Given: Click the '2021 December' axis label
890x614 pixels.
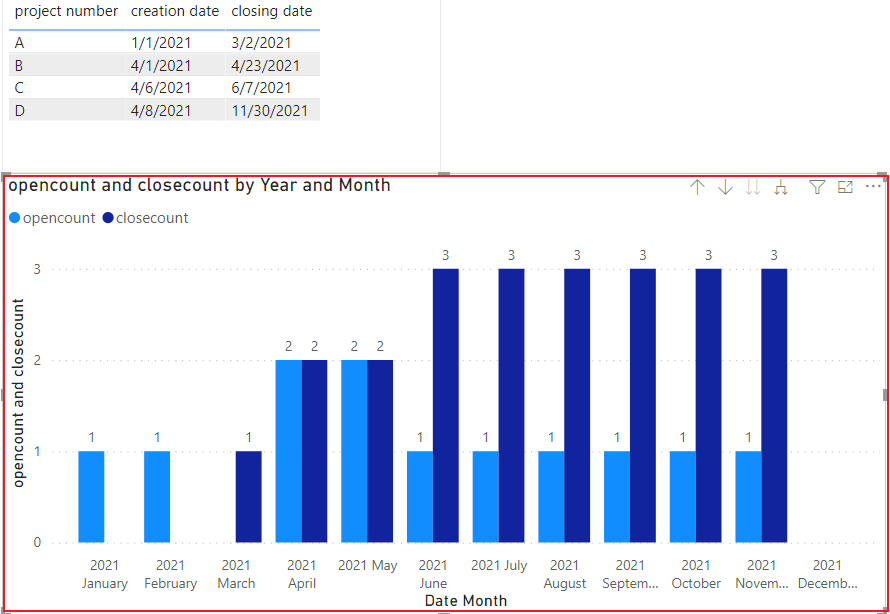Looking at the screenshot, I should click(827, 574).
